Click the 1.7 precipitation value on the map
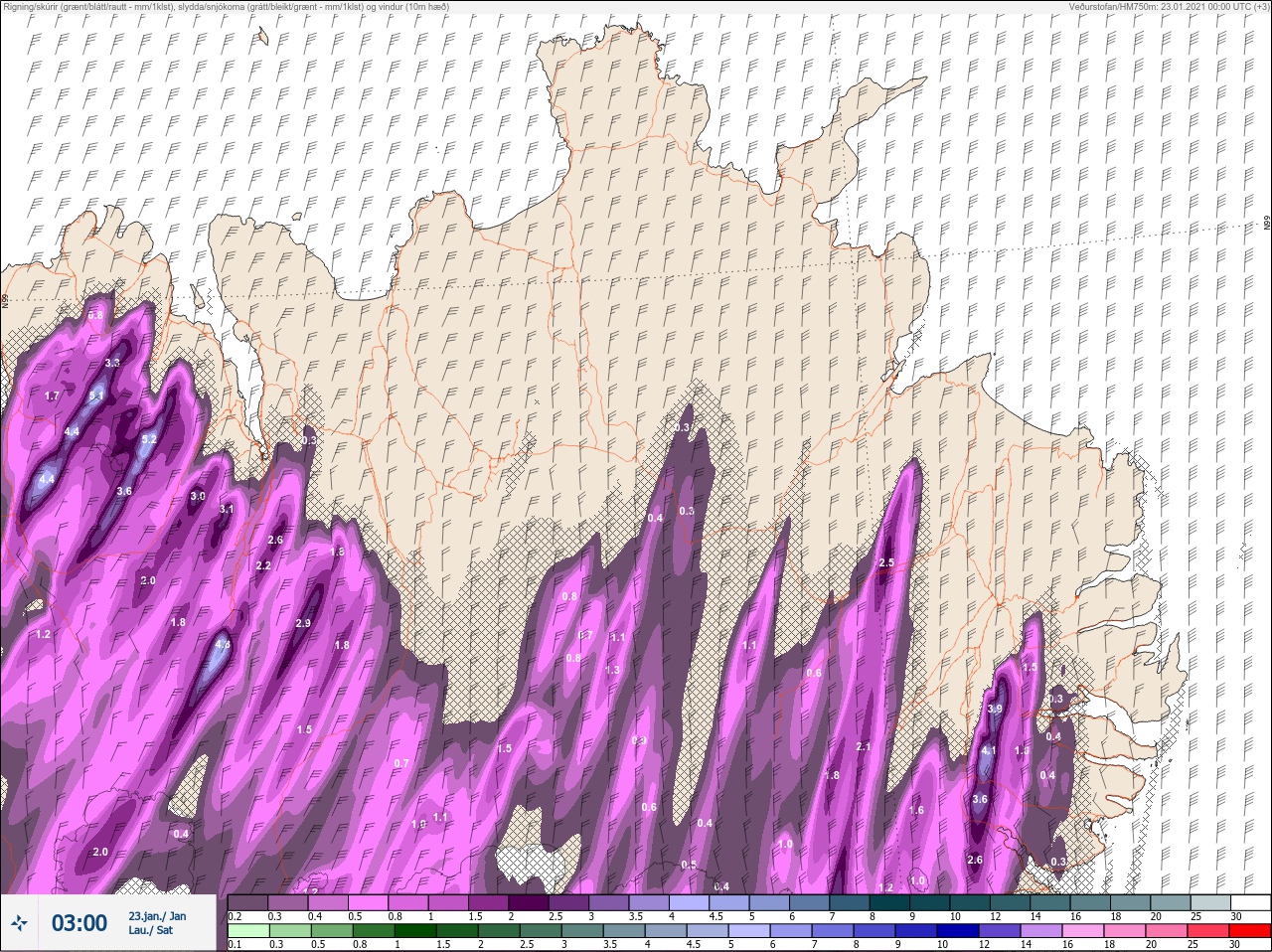The width and height of the screenshot is (1272, 952). pos(53,396)
